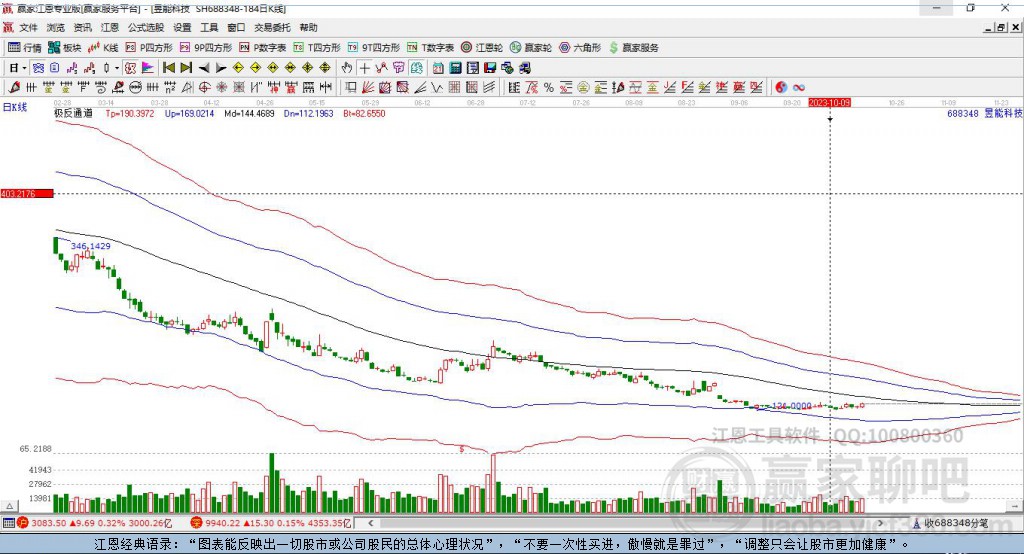Image resolution: width=1024 pixels, height=554 pixels.
Task: Click the magenta volume profile icon
Action: [148, 68]
